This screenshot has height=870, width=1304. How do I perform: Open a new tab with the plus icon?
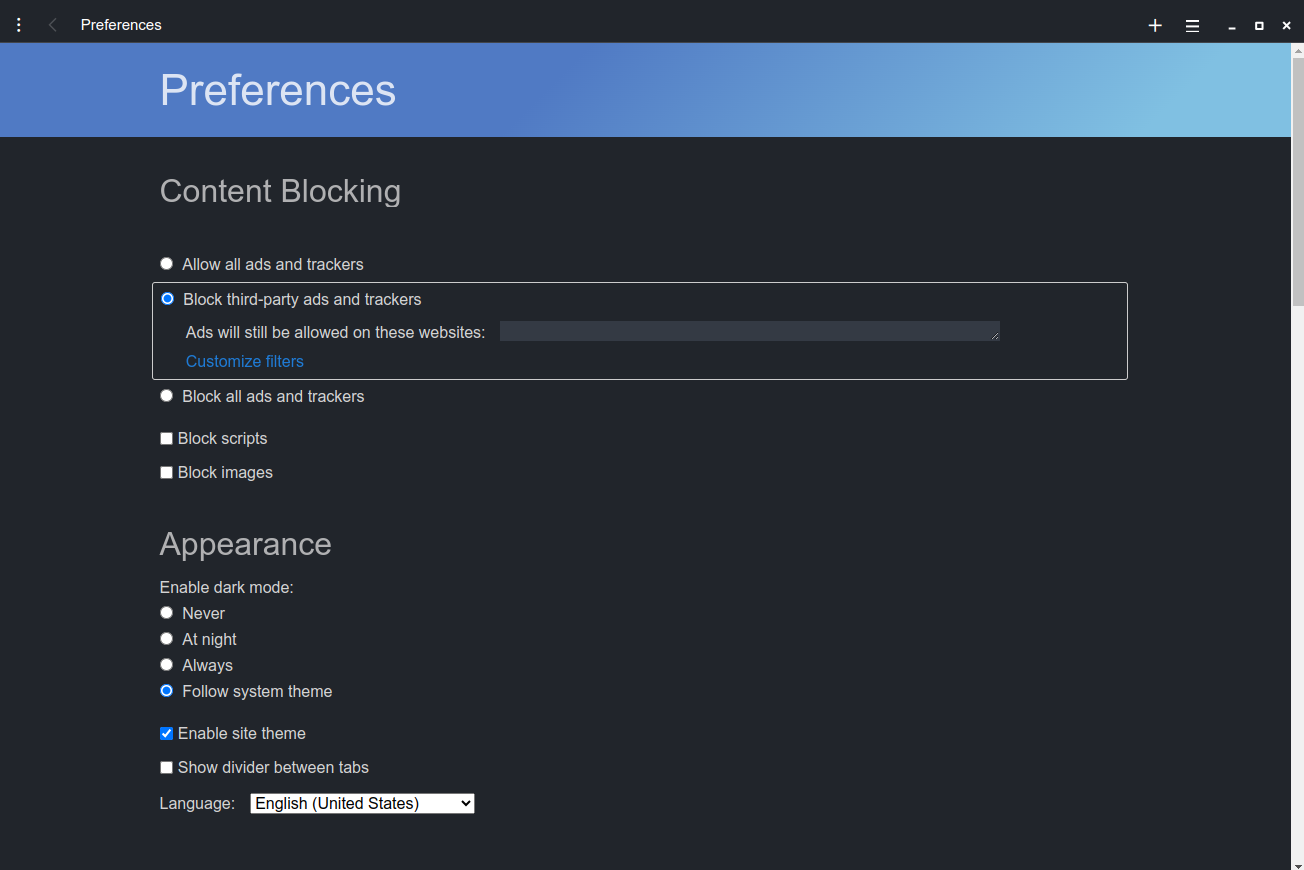coord(1155,25)
